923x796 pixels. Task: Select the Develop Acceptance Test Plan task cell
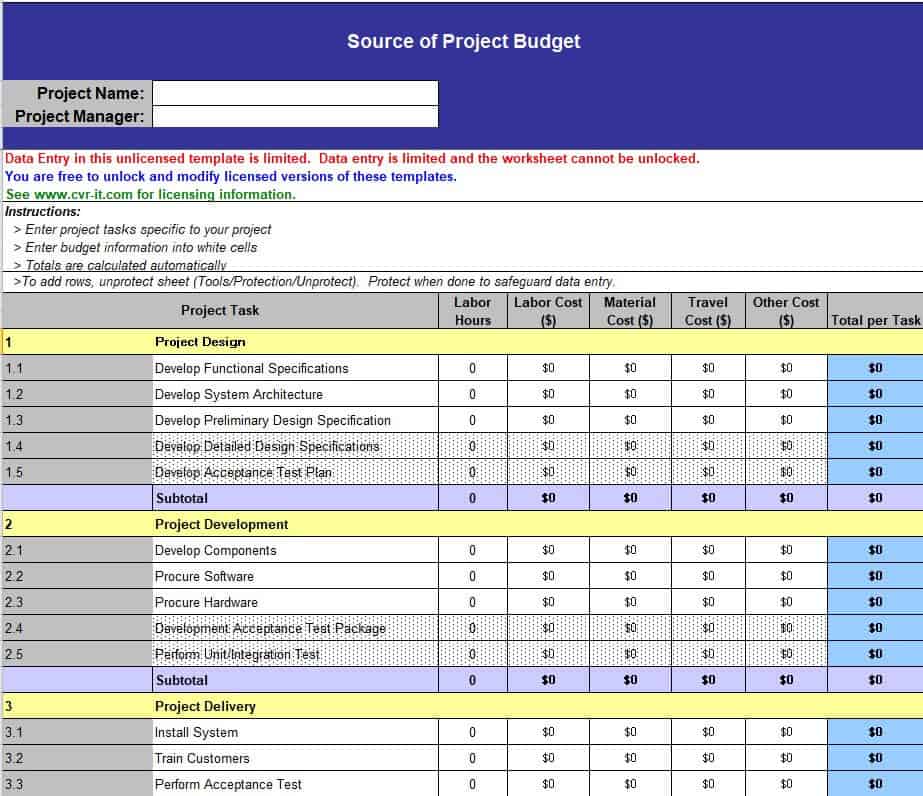(295, 472)
